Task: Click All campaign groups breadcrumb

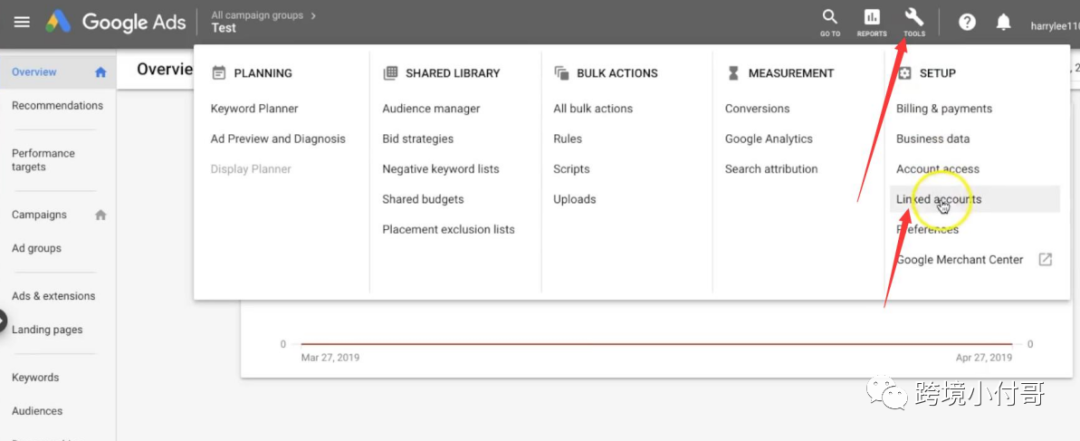Action: (x=259, y=15)
